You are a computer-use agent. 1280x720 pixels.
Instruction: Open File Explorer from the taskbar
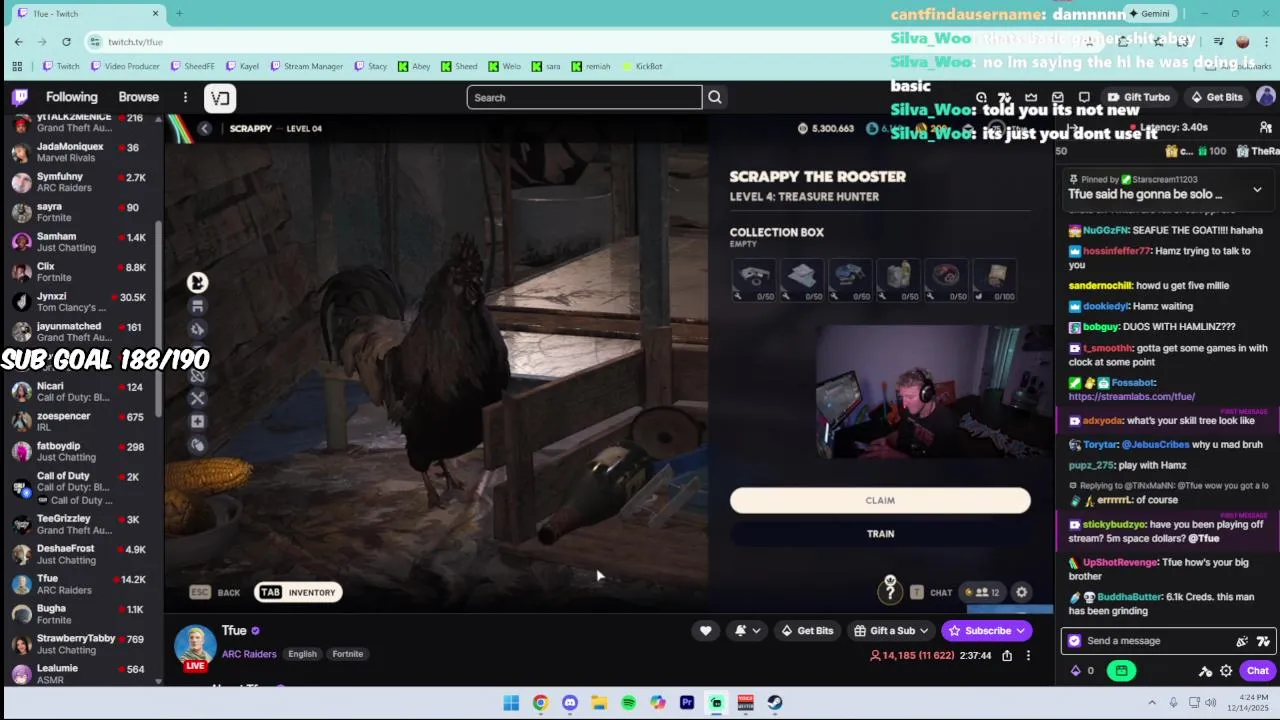point(599,703)
